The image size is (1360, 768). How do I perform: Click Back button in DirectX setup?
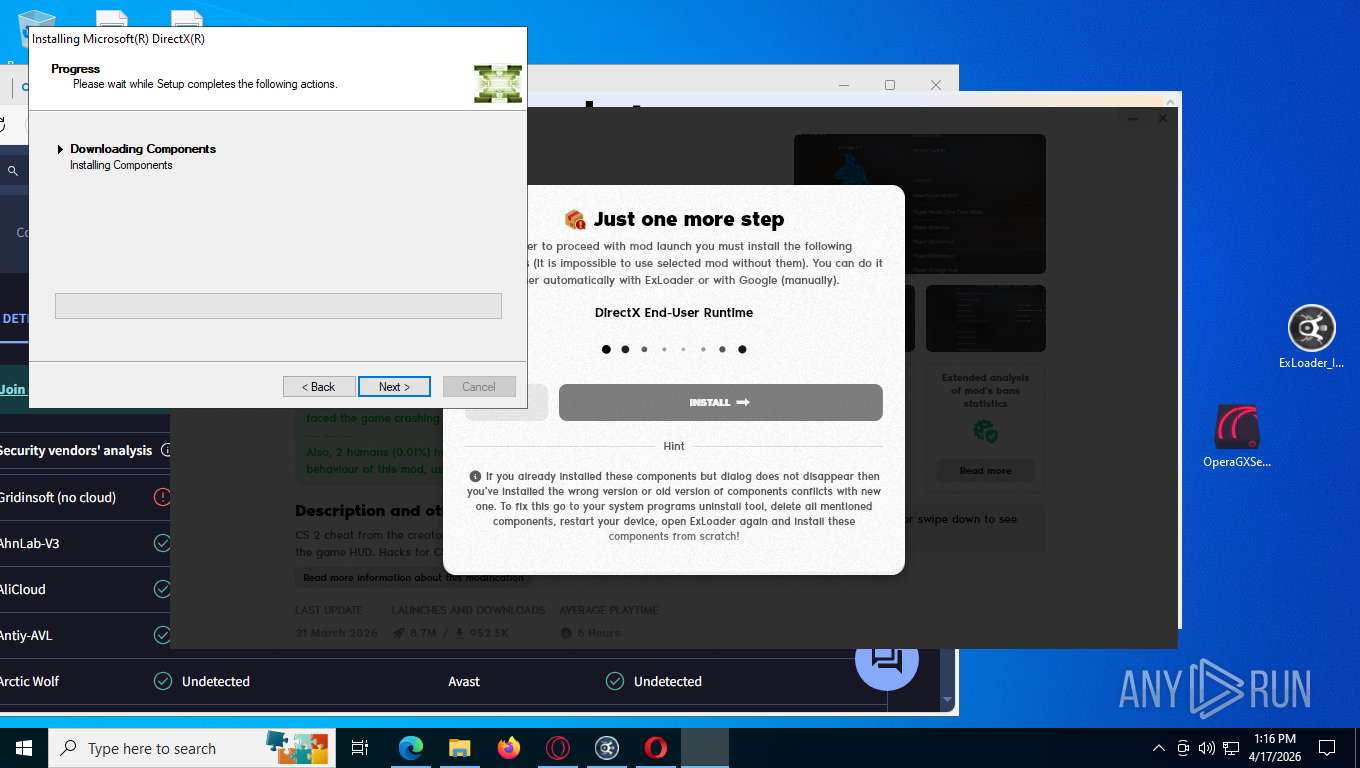[319, 387]
